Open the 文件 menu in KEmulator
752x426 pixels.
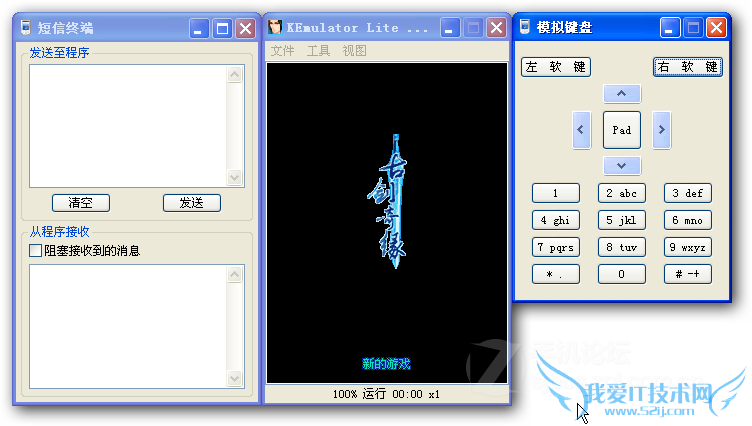click(x=282, y=50)
